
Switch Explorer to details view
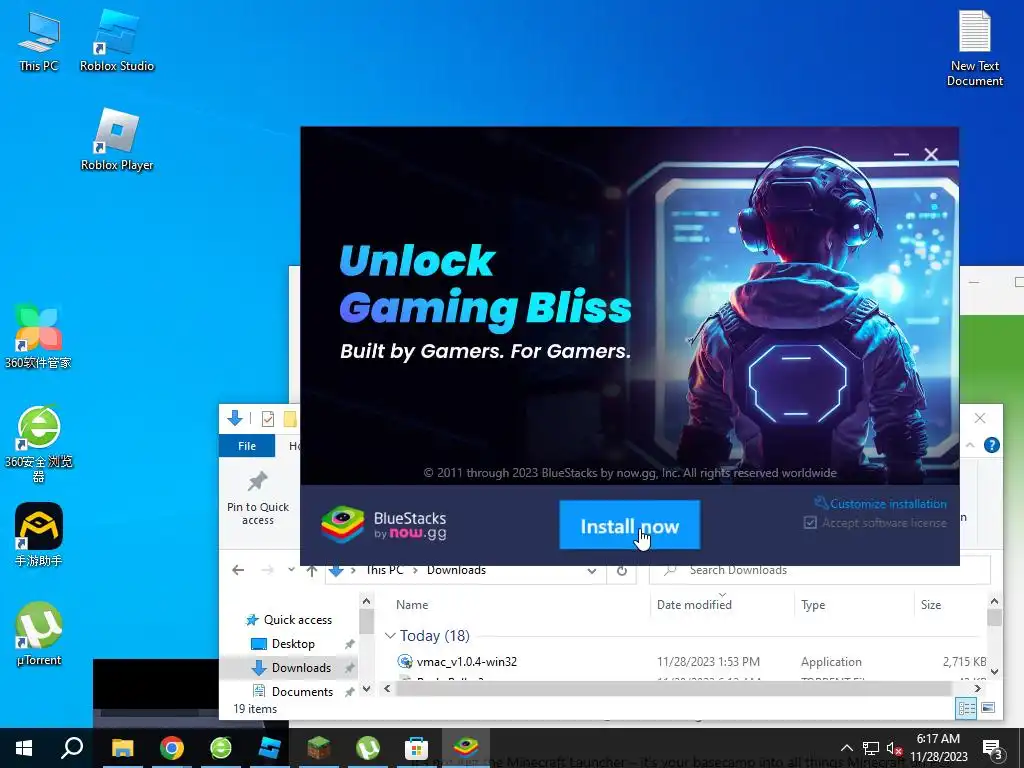(966, 708)
